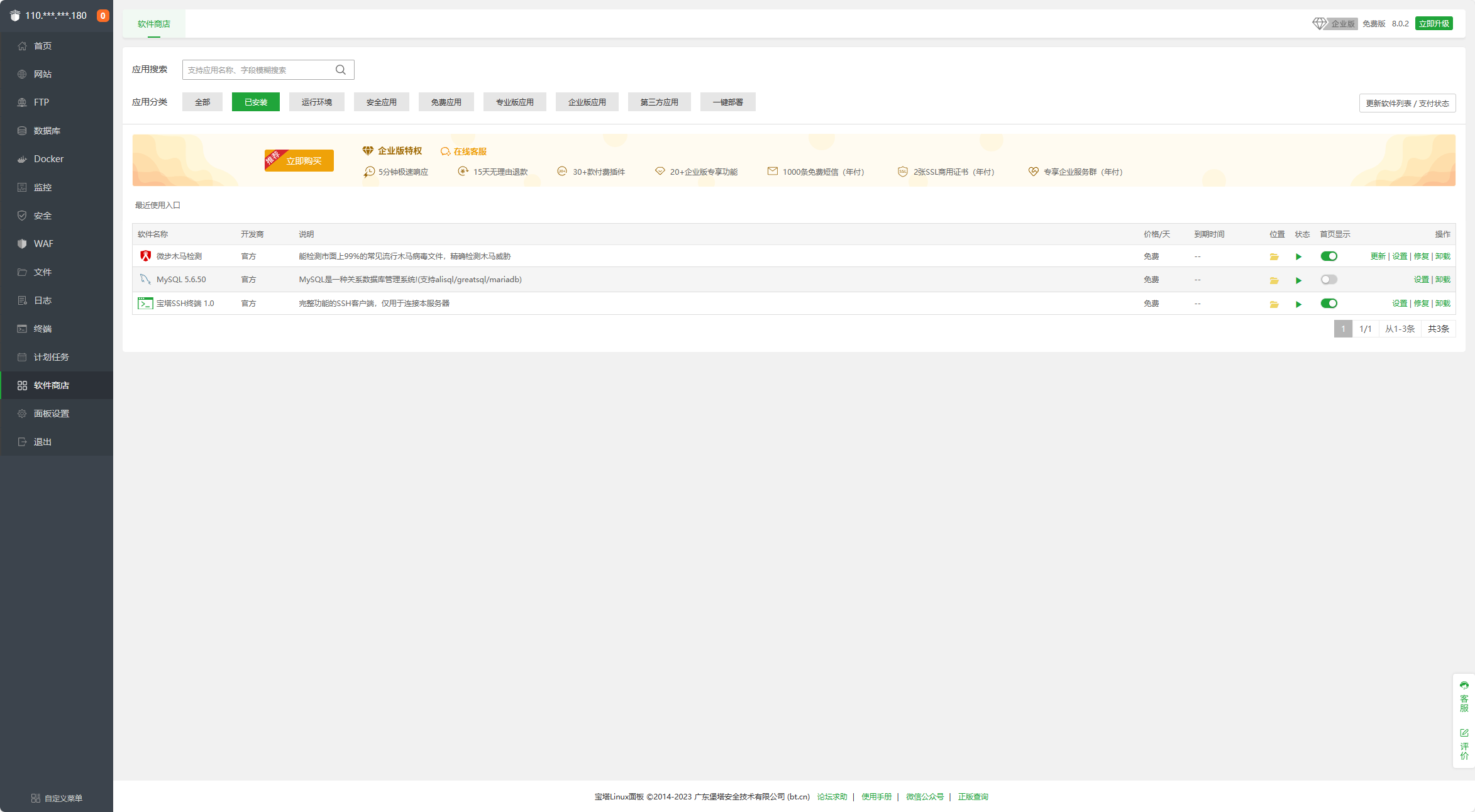Click the FTP sidebar icon
This screenshot has height=812, width=1475.
(x=22, y=102)
